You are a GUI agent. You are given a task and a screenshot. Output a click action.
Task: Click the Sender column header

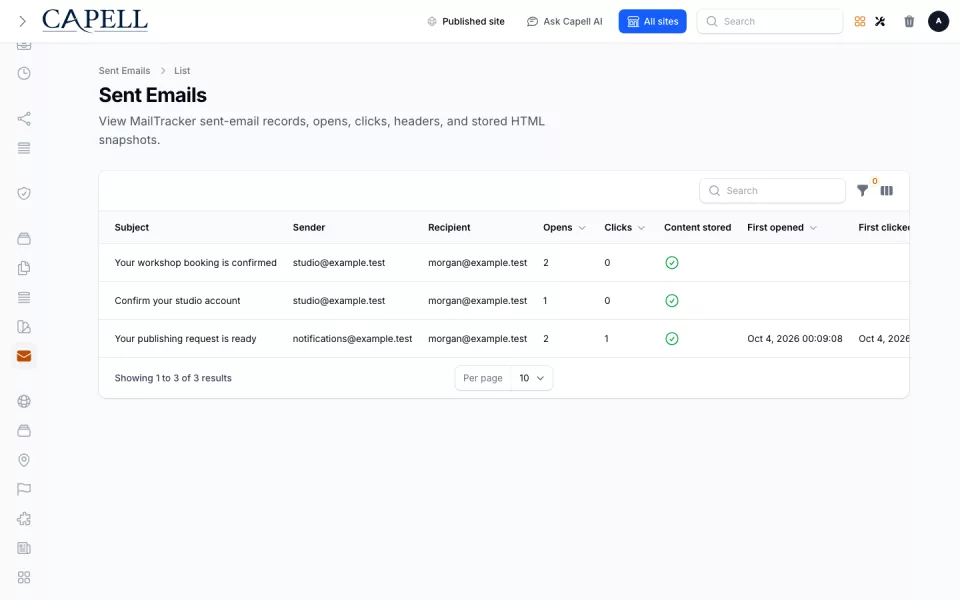pyautogui.click(x=309, y=228)
